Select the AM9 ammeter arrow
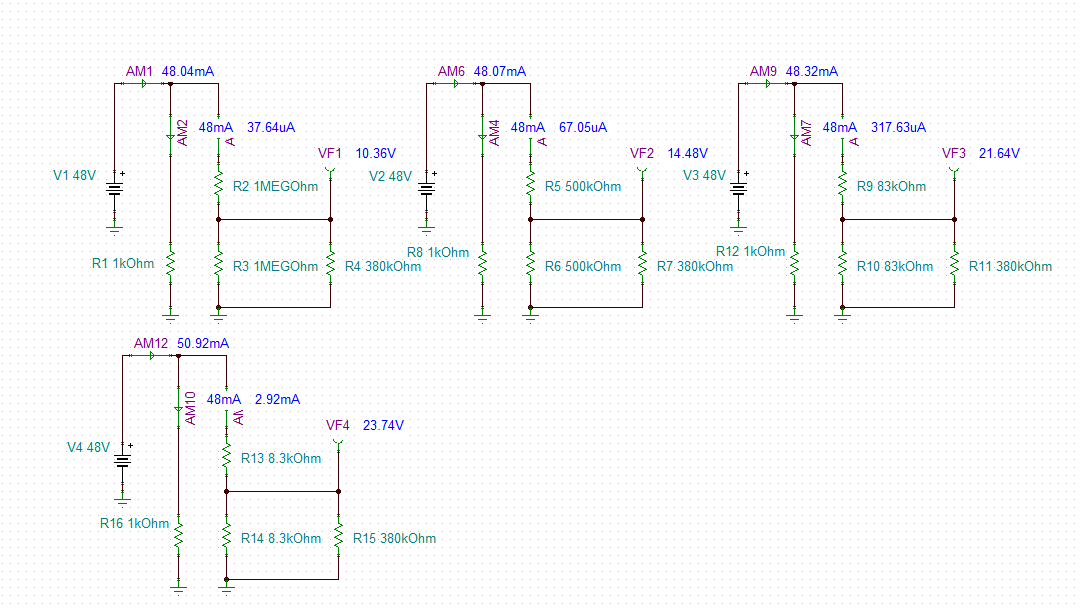 pyautogui.click(x=768, y=84)
